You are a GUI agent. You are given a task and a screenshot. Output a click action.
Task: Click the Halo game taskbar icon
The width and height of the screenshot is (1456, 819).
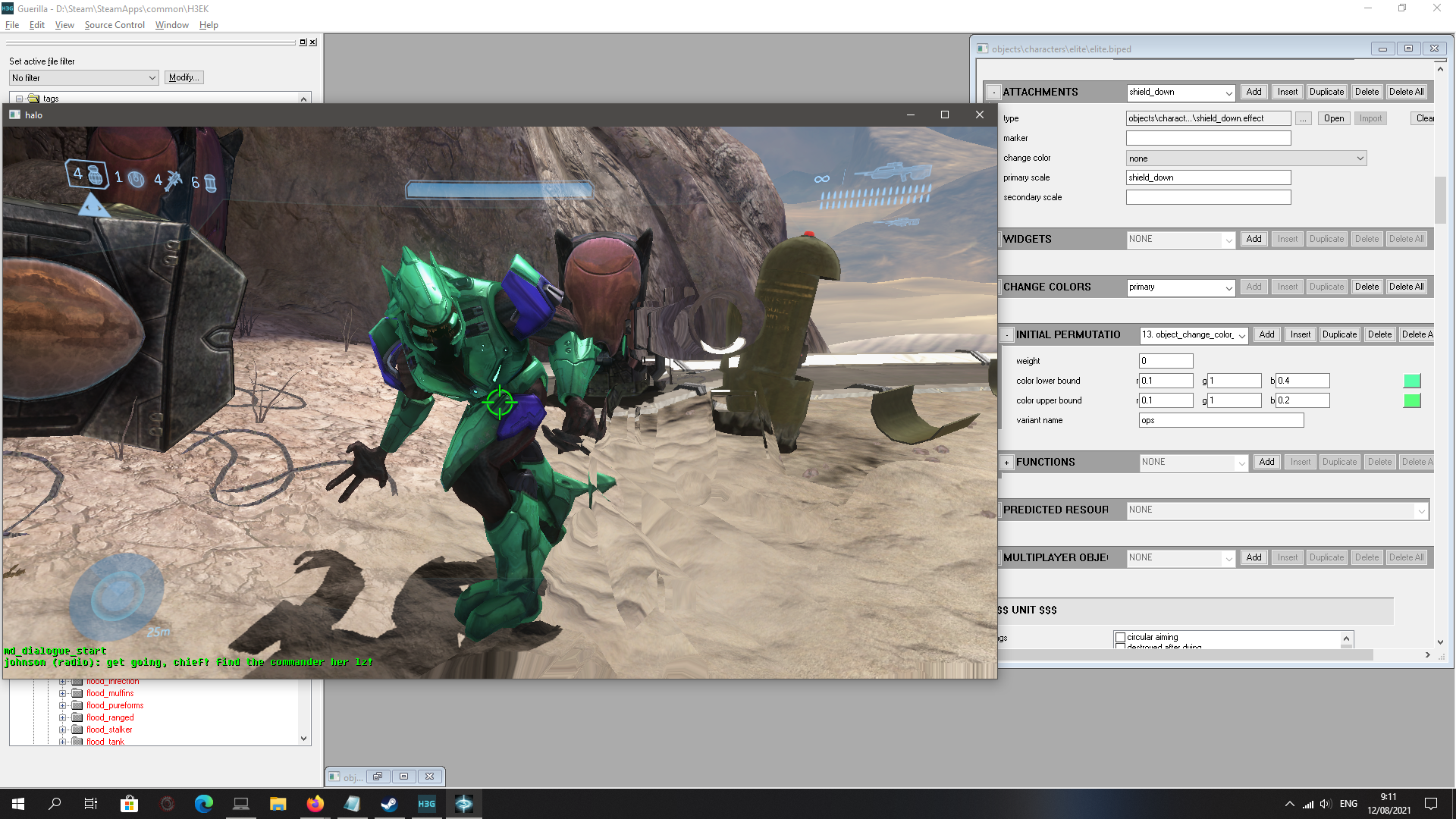pyautogui.click(x=463, y=804)
